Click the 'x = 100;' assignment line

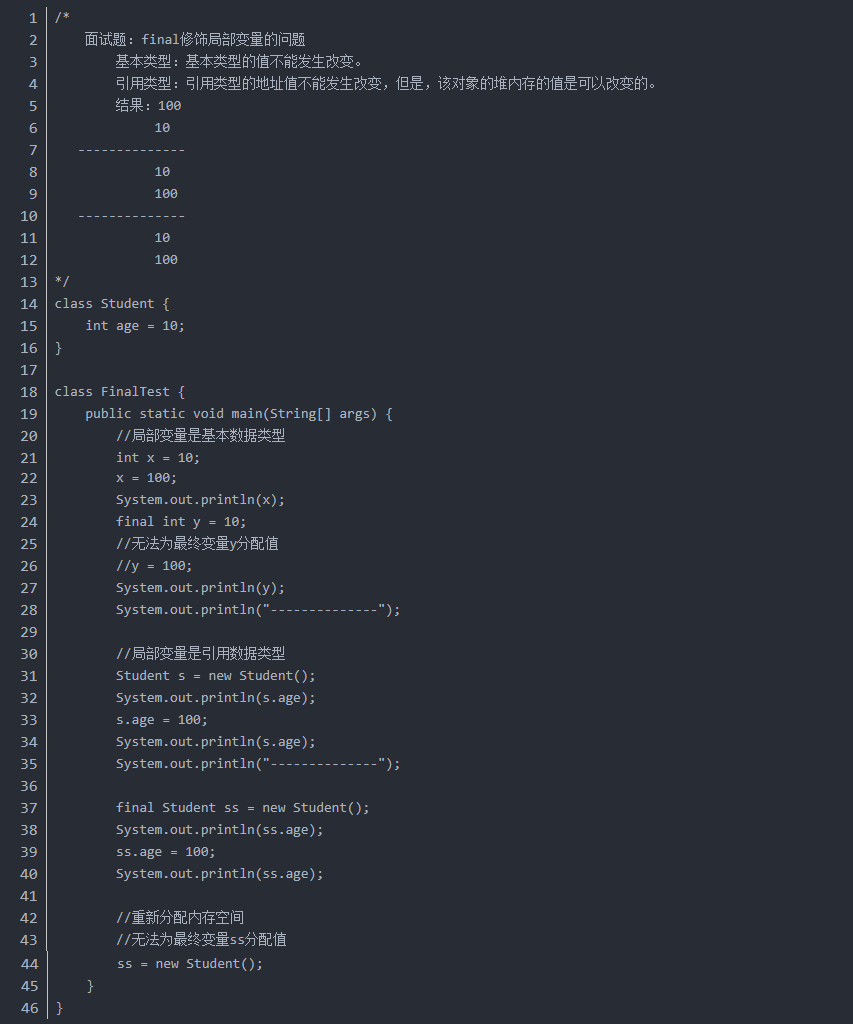click(146, 478)
